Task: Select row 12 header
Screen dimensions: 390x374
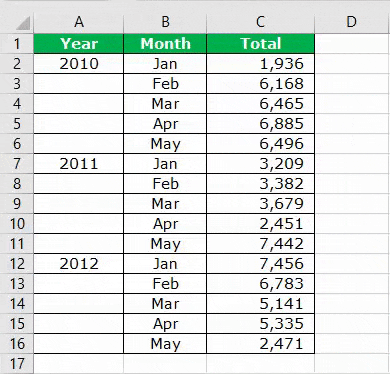Action: (17, 264)
